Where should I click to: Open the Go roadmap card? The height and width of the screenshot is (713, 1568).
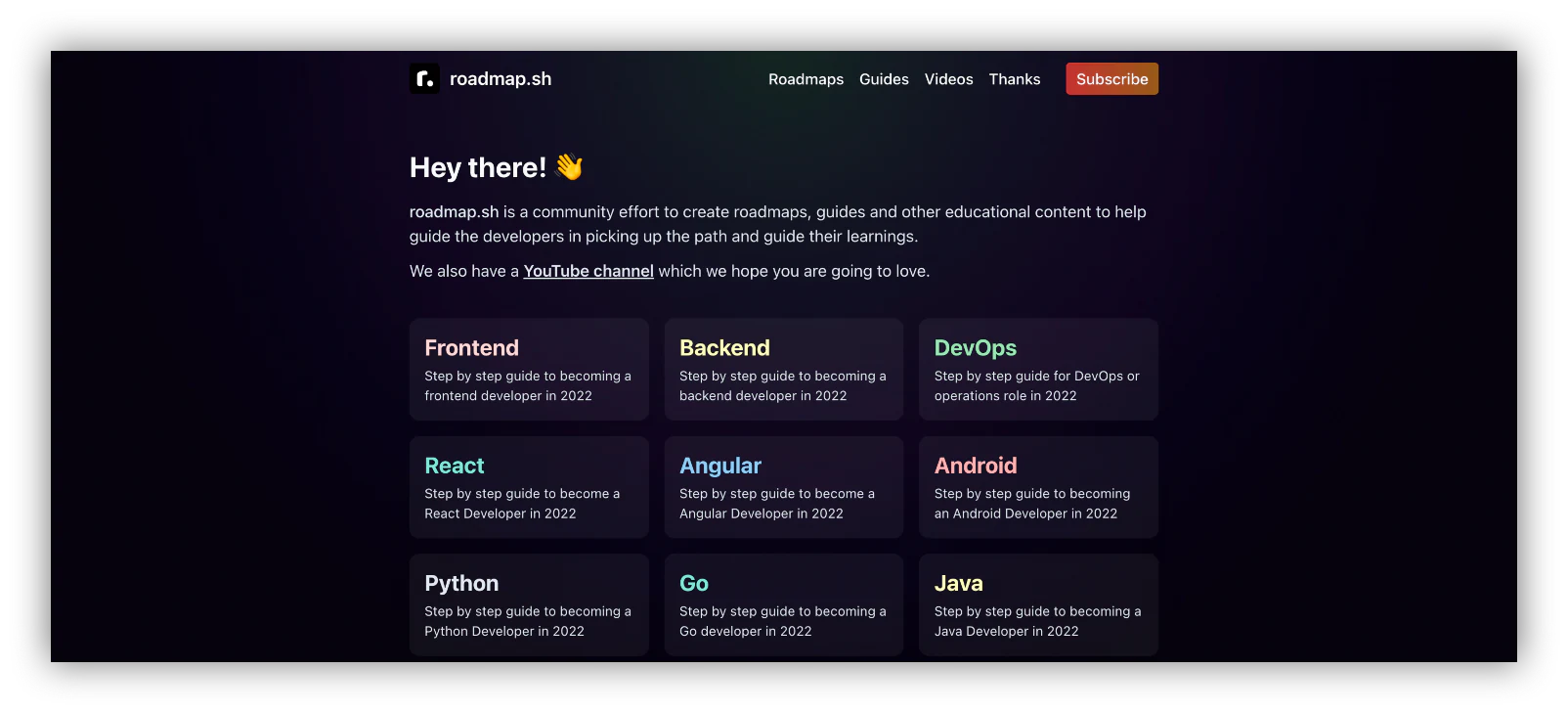[784, 604]
